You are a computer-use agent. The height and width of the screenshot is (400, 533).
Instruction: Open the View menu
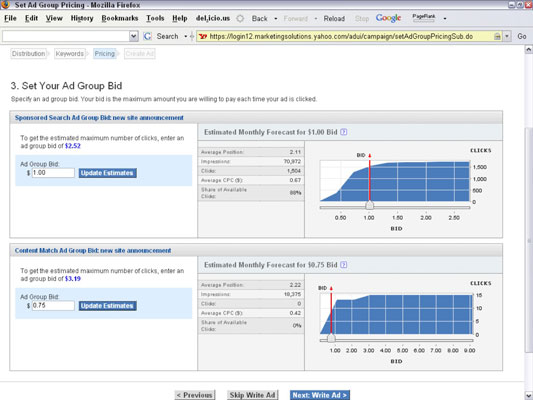tap(54, 18)
